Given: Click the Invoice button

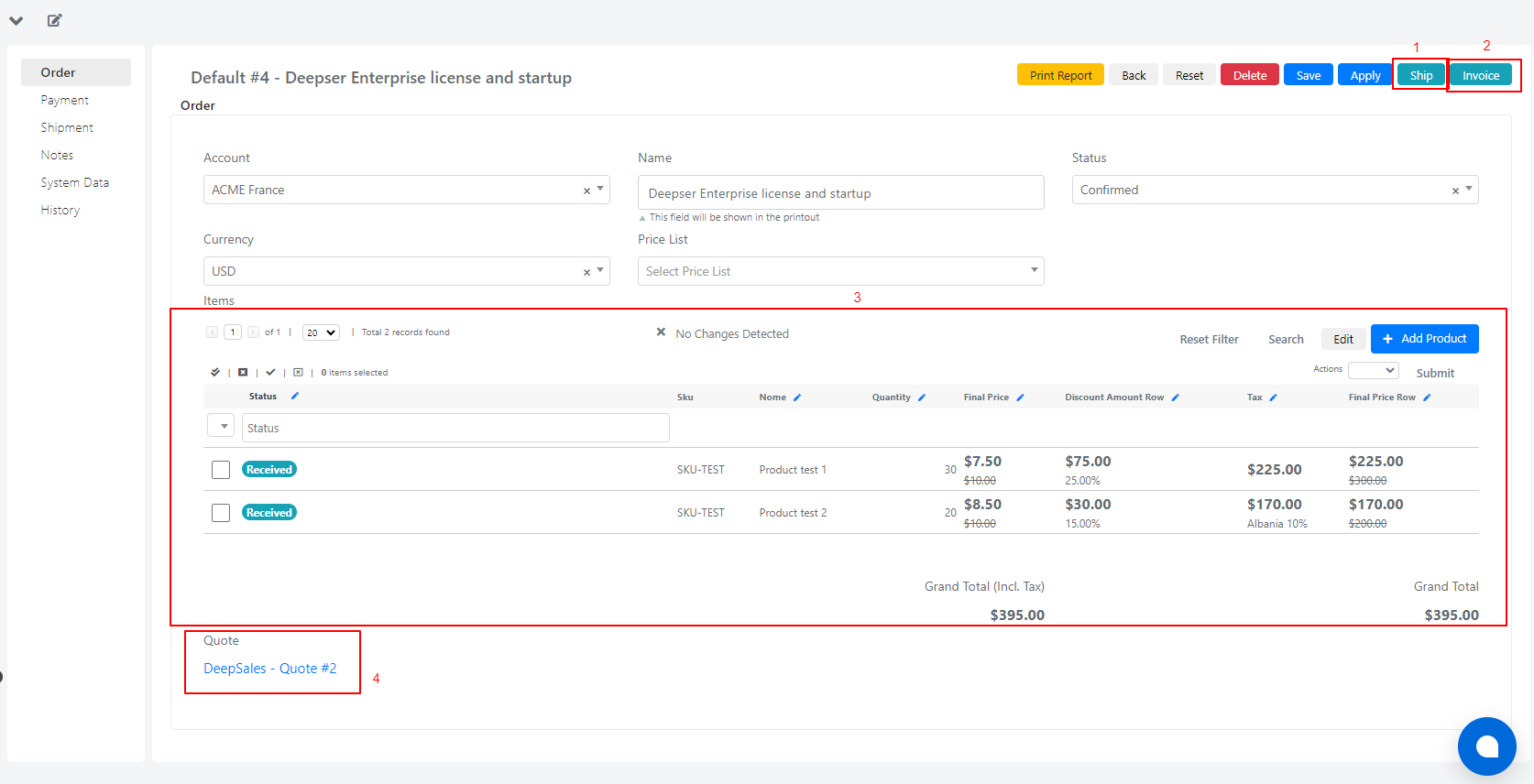Looking at the screenshot, I should (x=1481, y=75).
